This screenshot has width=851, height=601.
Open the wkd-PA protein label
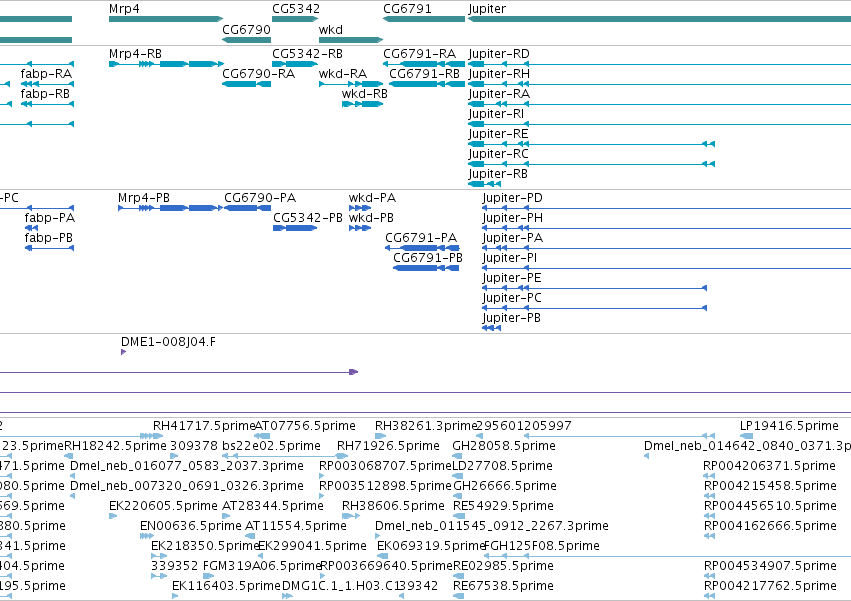point(372,198)
